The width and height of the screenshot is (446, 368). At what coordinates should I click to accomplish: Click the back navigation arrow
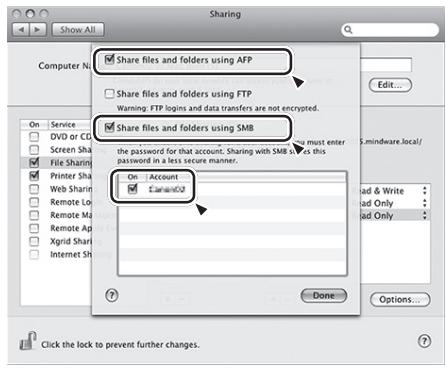21,30
